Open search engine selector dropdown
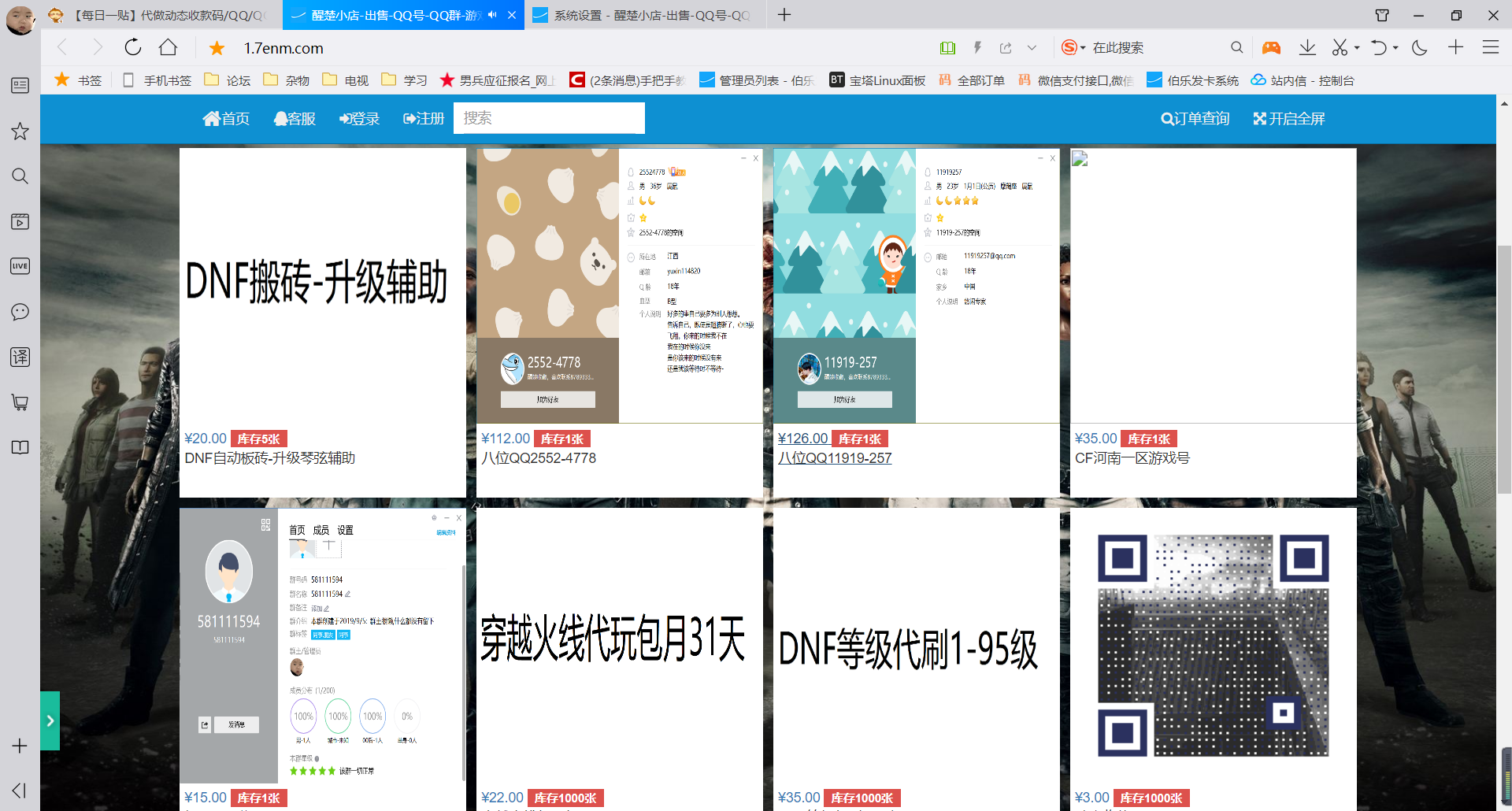1512x811 pixels. tap(1073, 48)
